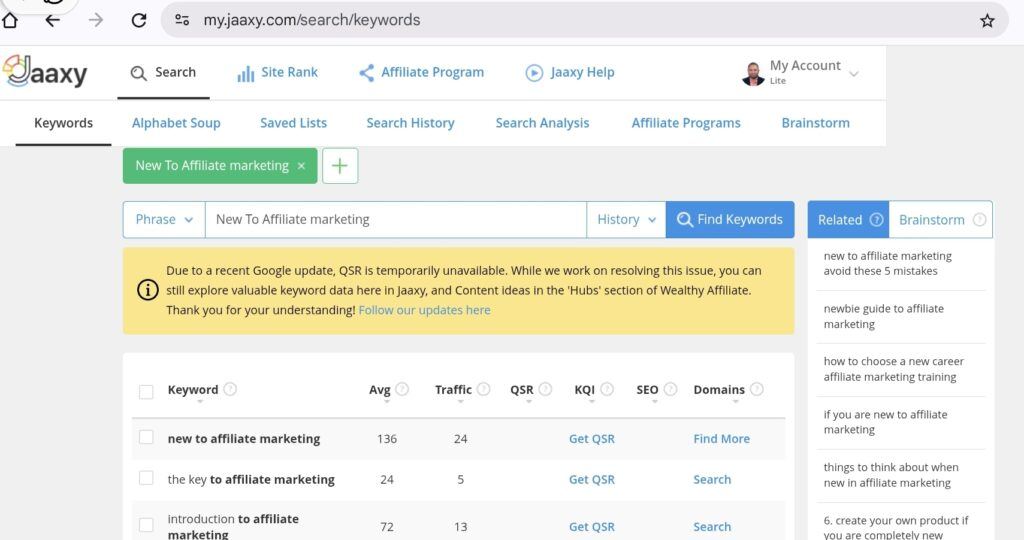Open site information icon in address bar
The height and width of the screenshot is (540, 1024).
click(x=182, y=20)
